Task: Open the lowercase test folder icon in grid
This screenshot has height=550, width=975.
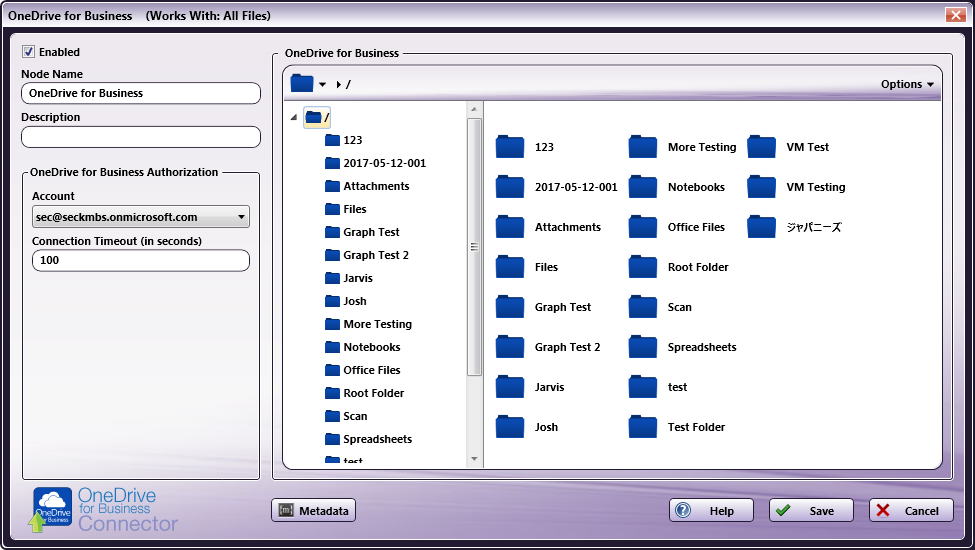Action: pyautogui.click(x=643, y=387)
